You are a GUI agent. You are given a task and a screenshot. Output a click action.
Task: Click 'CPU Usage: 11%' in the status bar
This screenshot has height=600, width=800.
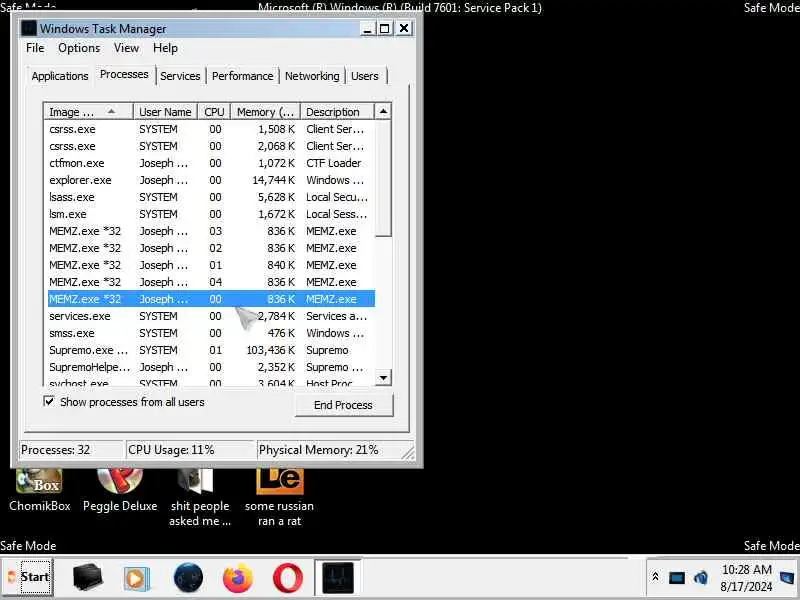171,450
